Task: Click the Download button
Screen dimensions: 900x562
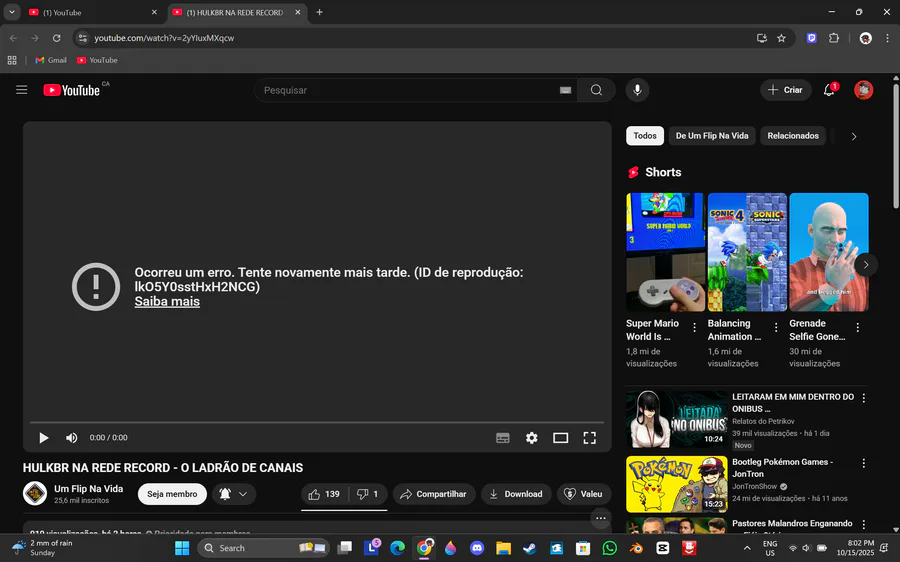Action: click(516, 494)
